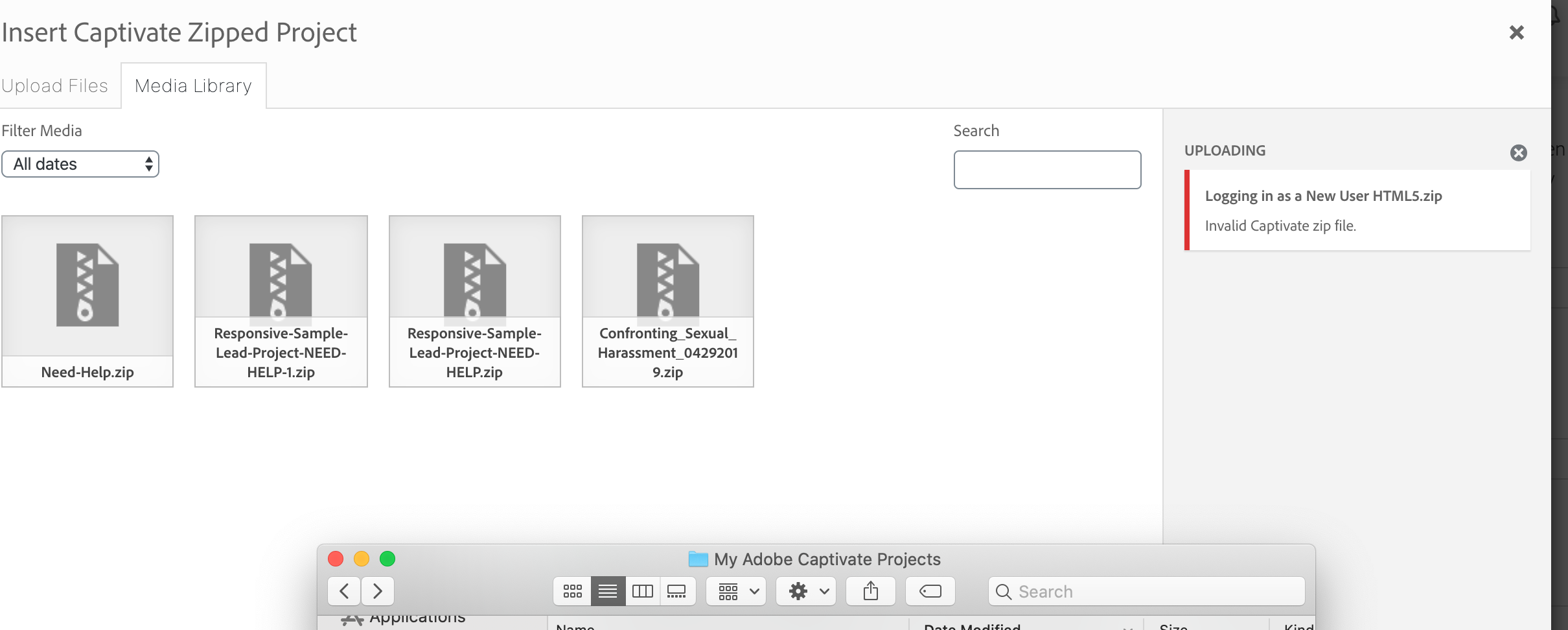The height and width of the screenshot is (630, 1568).
Task: Select Responsive-Sample-Lead-Project-NEED-HELP-1.zip thumbnail
Action: [281, 301]
